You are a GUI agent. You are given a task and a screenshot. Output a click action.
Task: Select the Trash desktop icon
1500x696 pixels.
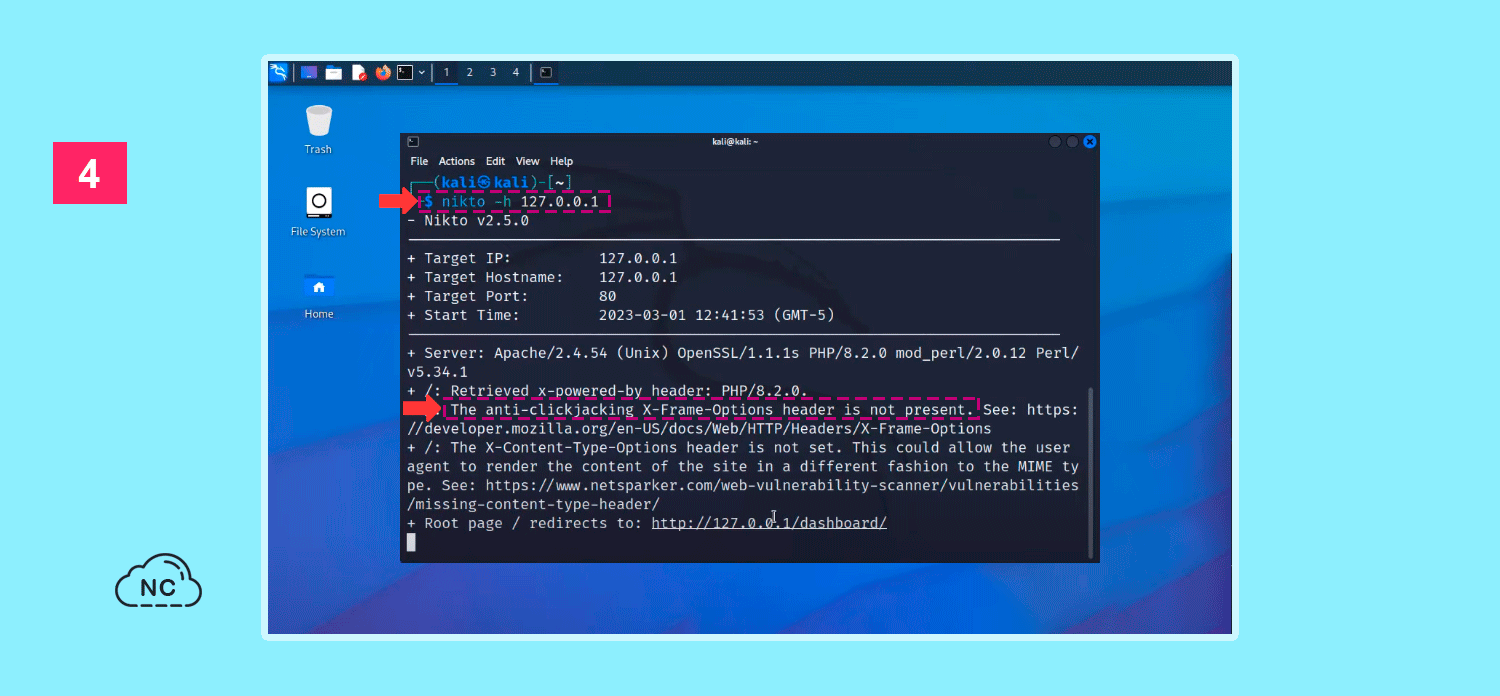click(x=318, y=130)
